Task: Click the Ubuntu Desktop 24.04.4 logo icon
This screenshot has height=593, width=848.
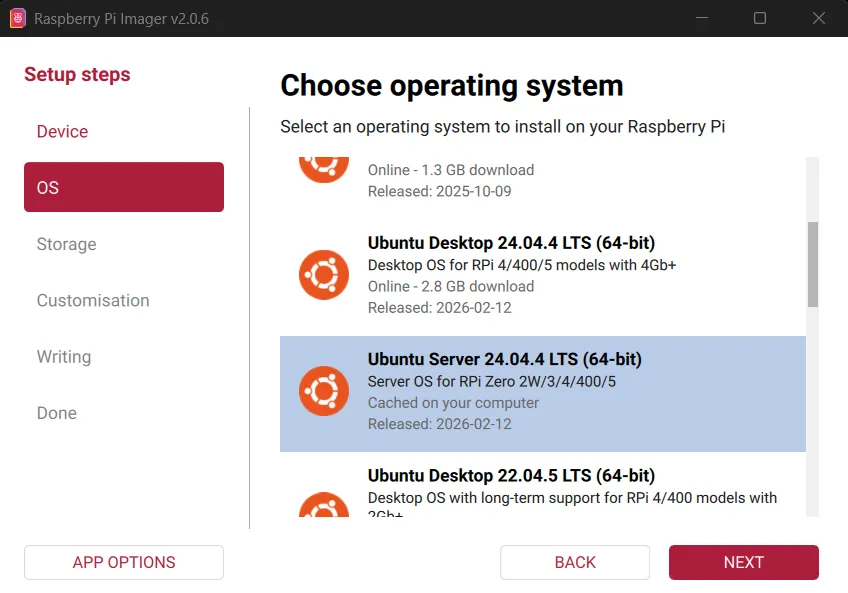Action: (324, 275)
